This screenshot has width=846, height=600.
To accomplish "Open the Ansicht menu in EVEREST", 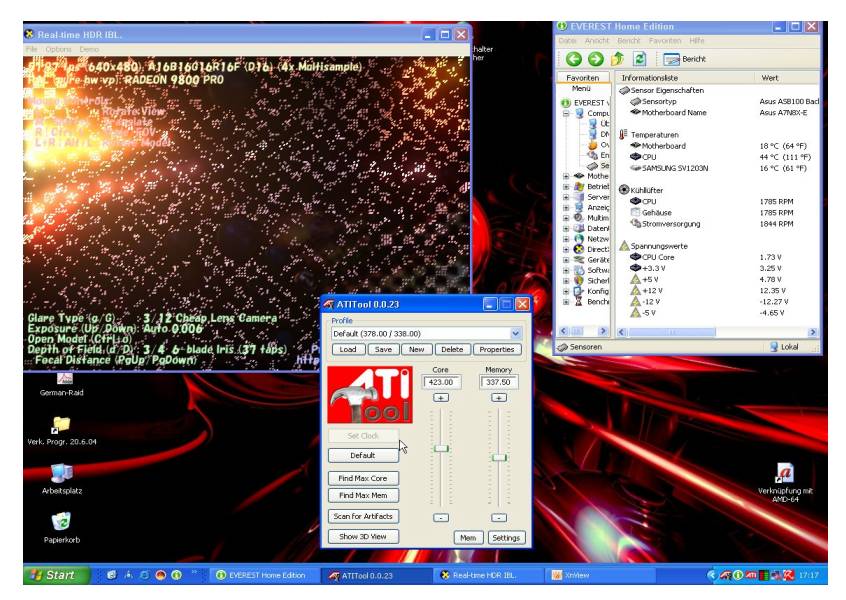I will [x=597, y=40].
